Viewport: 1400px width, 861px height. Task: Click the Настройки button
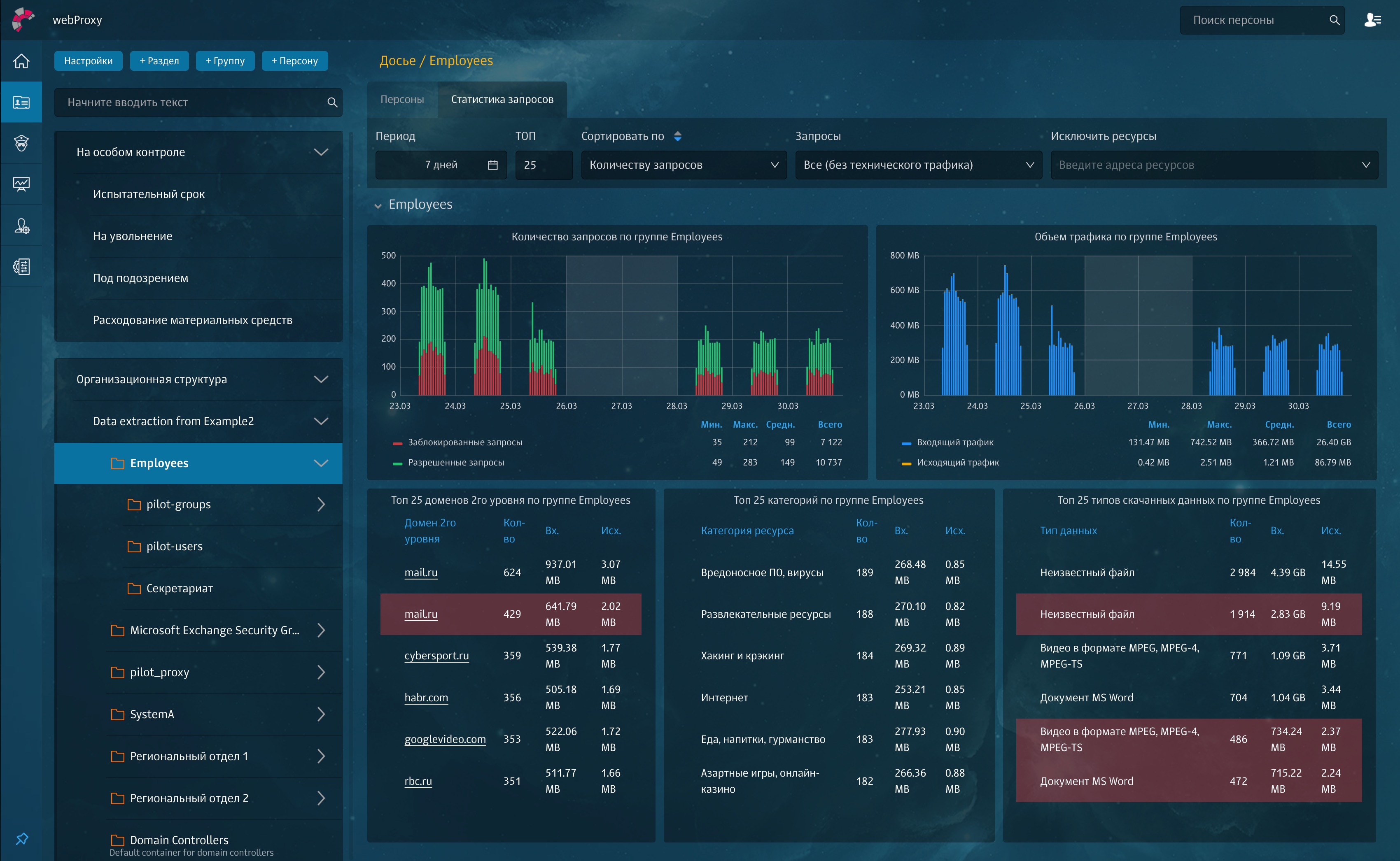tap(88, 61)
